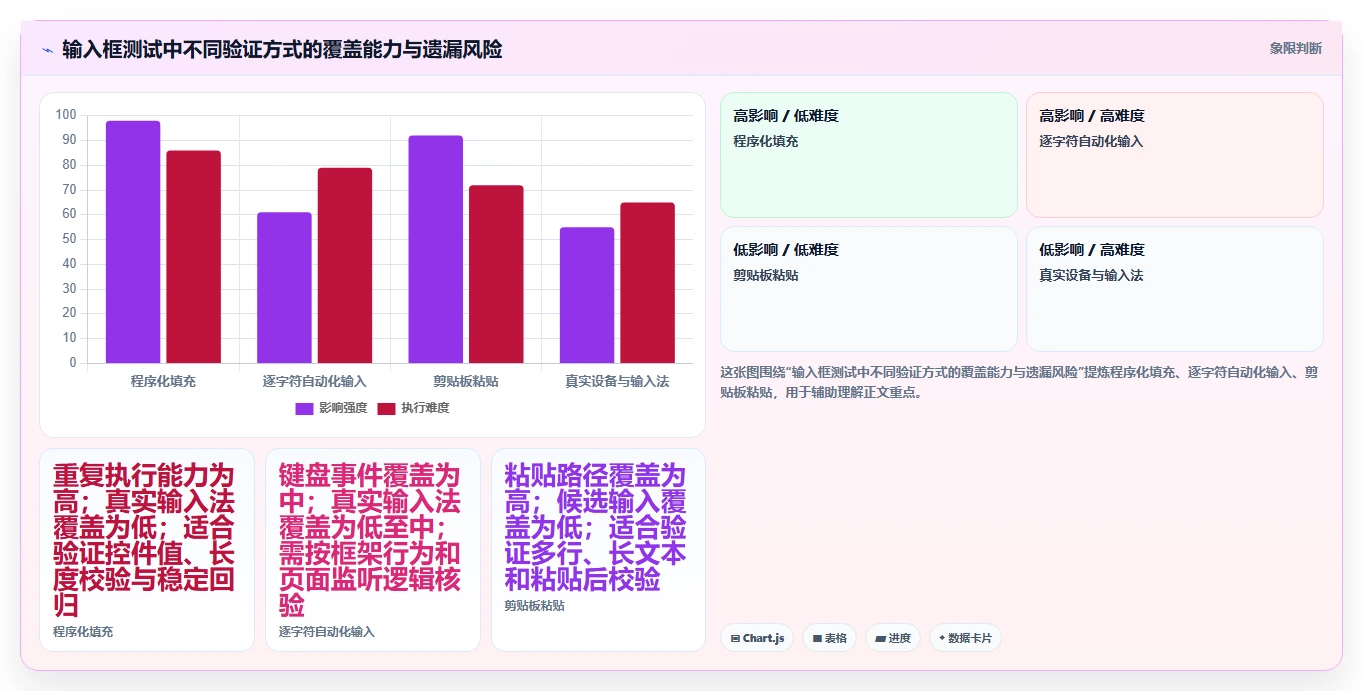Click the main title 输入框测试中不同验证方式
Screen dimensions: 1363x691
(x=282, y=49)
